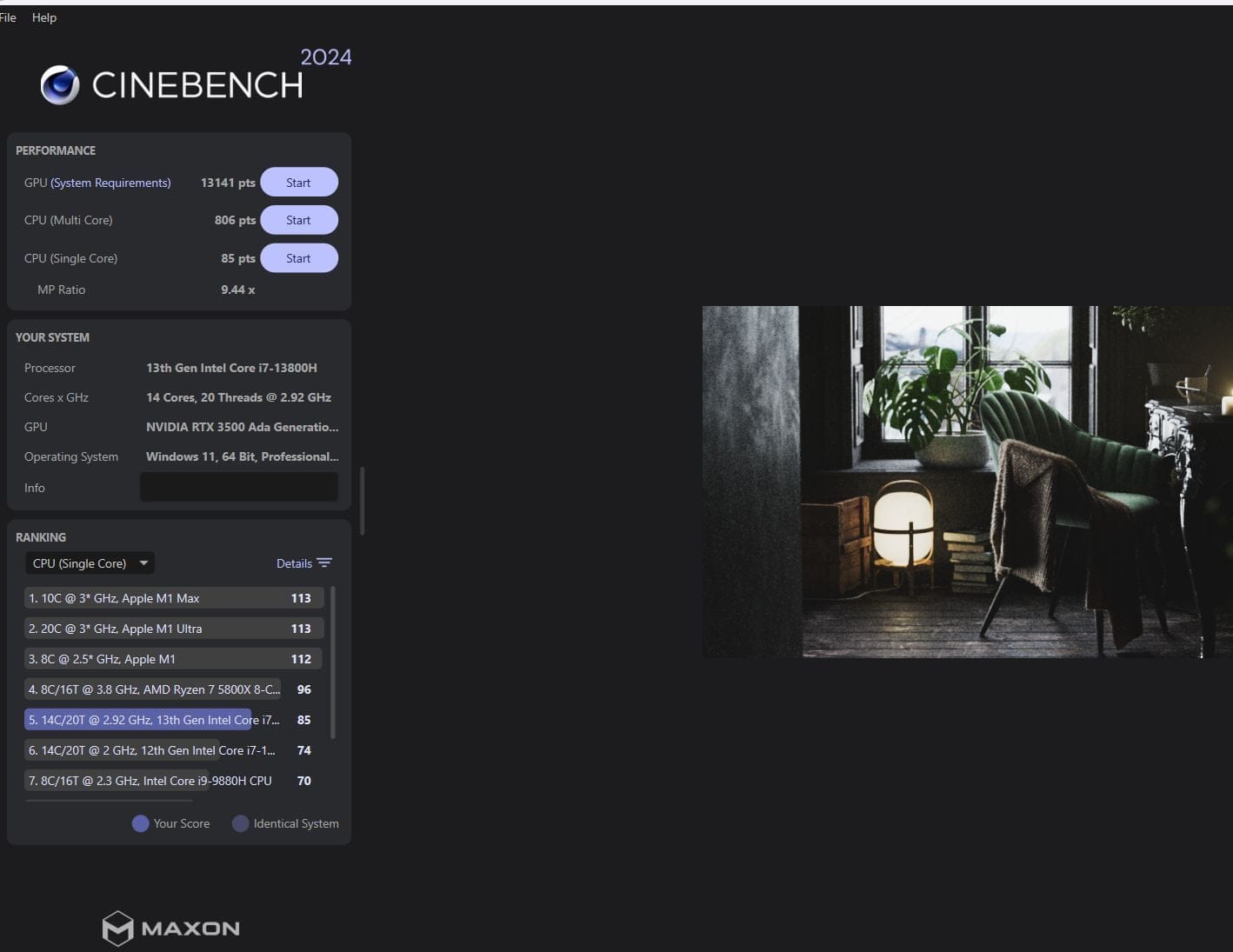The image size is (1233, 952).
Task: Start the CPU Multi Core test
Action: click(x=299, y=220)
